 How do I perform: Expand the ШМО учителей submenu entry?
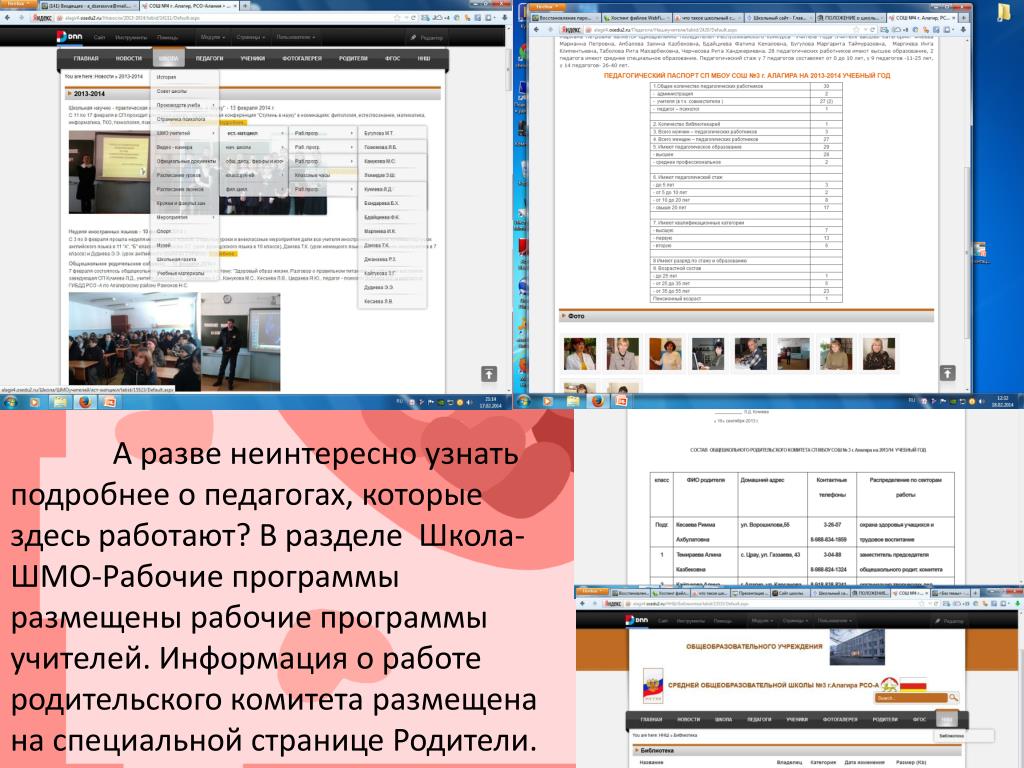185,133
